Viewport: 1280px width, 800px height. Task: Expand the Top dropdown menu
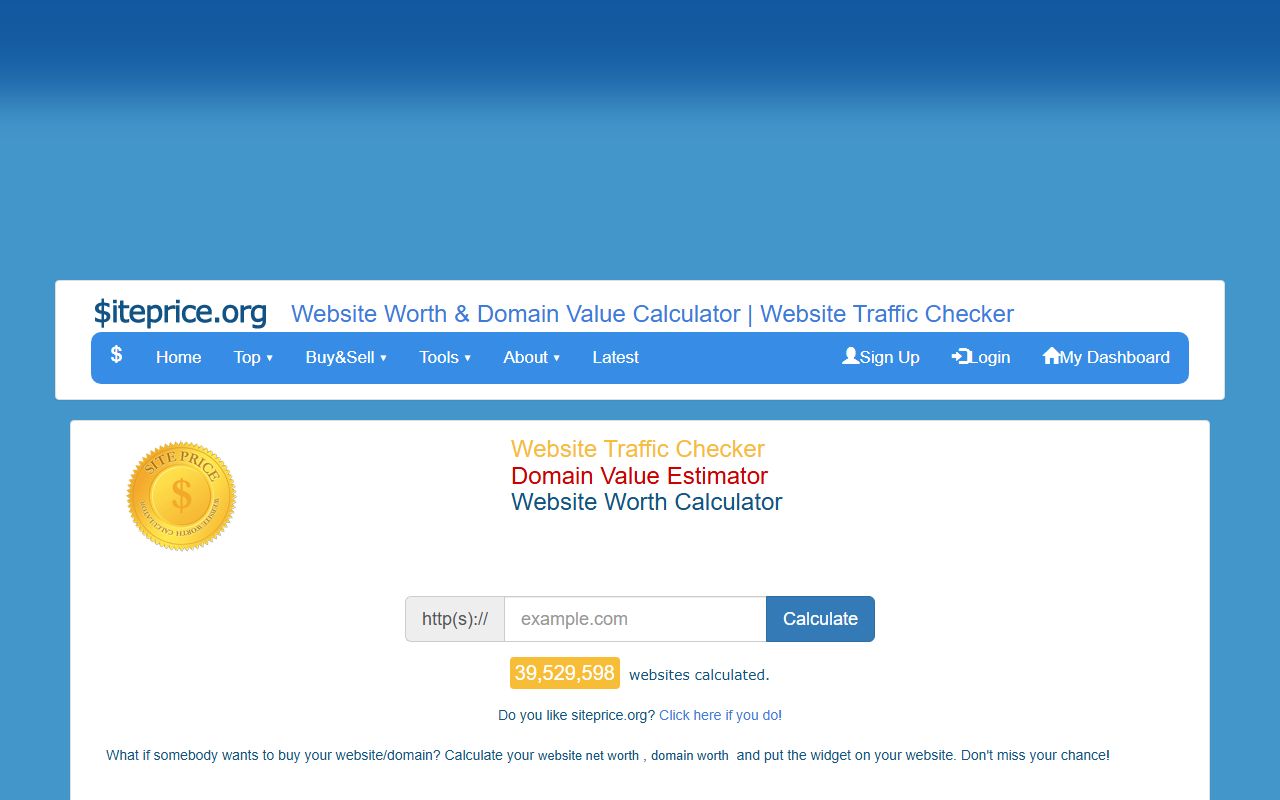pos(253,357)
